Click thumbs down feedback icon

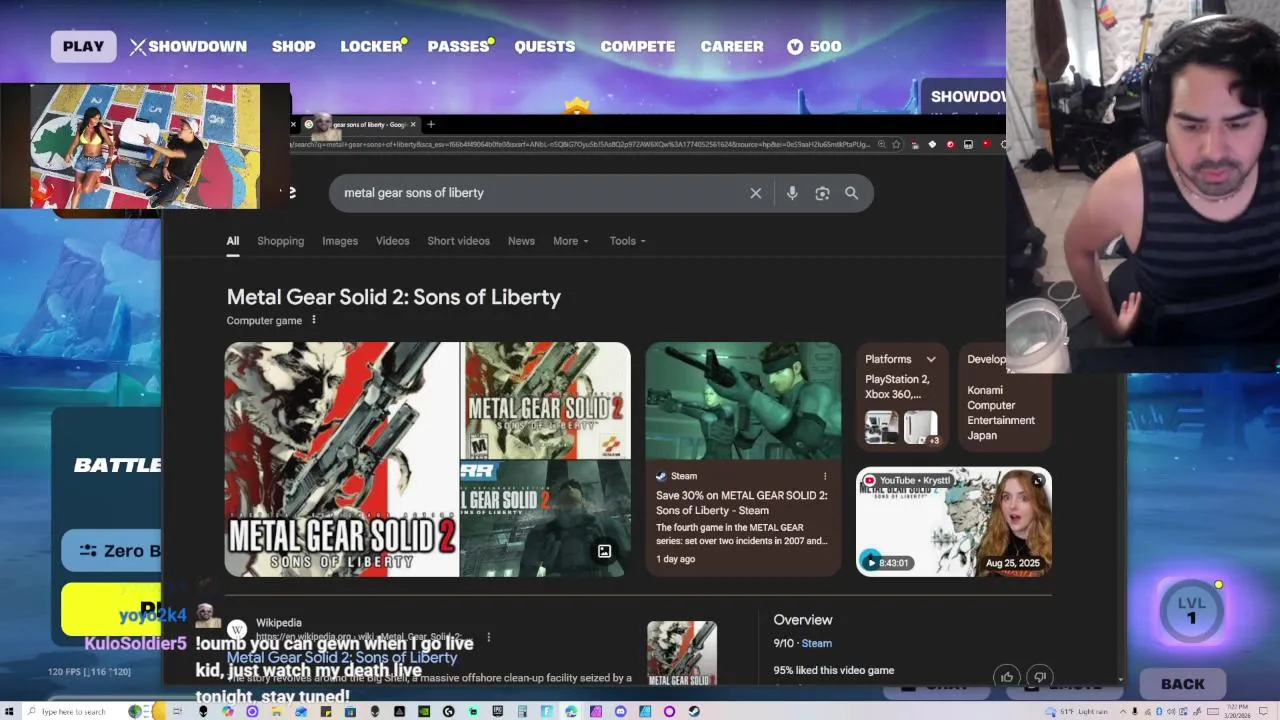click(1040, 677)
